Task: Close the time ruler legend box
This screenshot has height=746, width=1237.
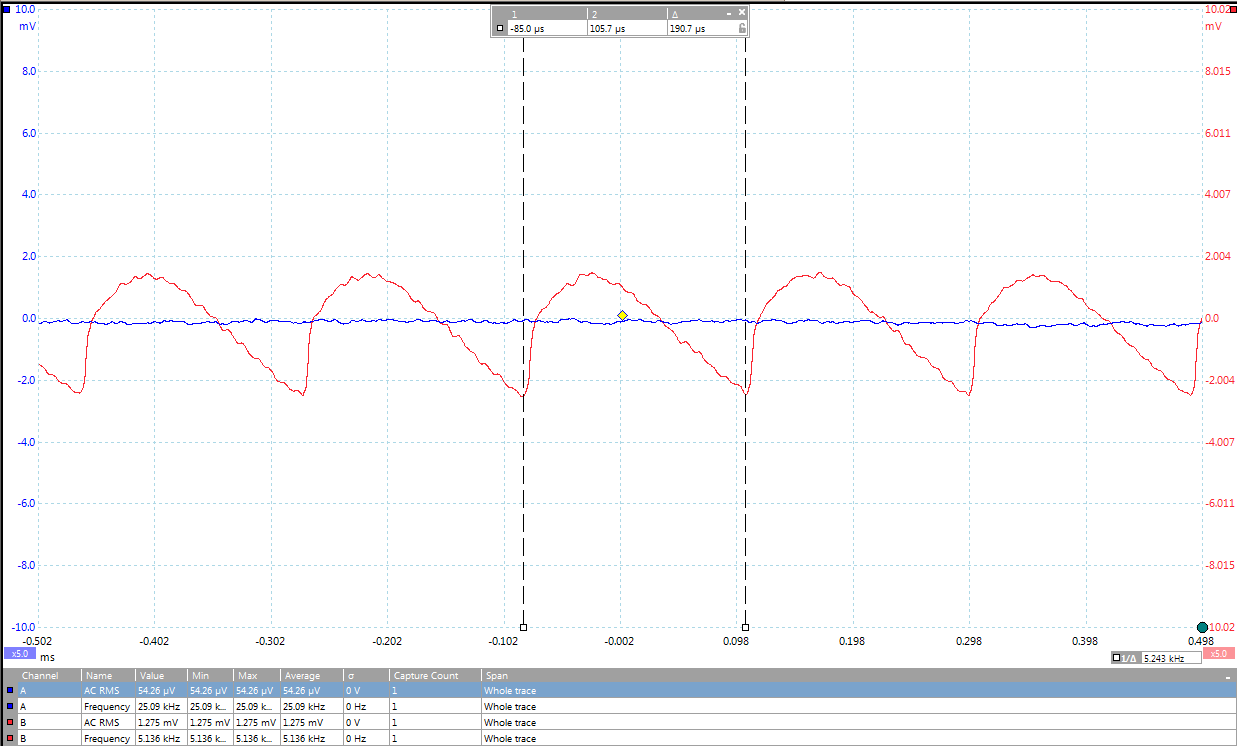Action: 742,13
